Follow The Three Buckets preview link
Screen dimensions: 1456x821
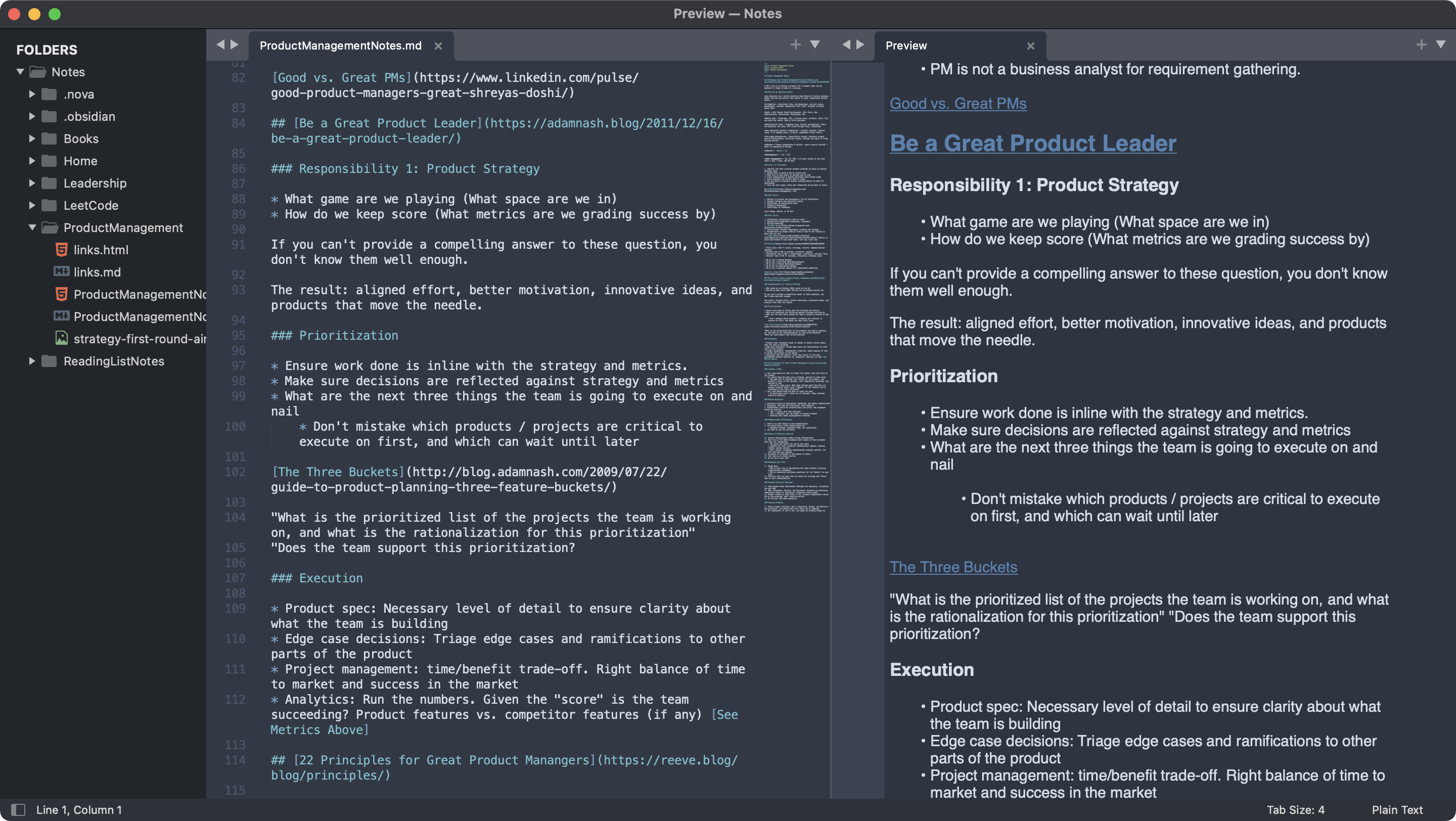pos(953,567)
